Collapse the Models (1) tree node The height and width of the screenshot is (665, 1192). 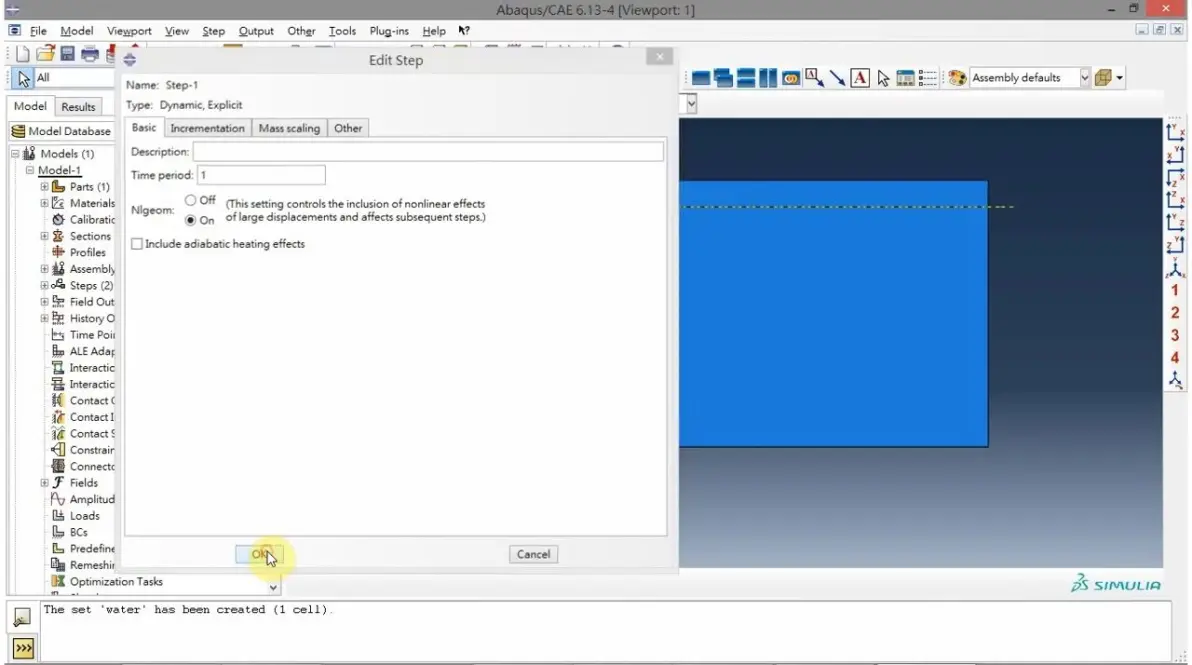tap(14, 154)
